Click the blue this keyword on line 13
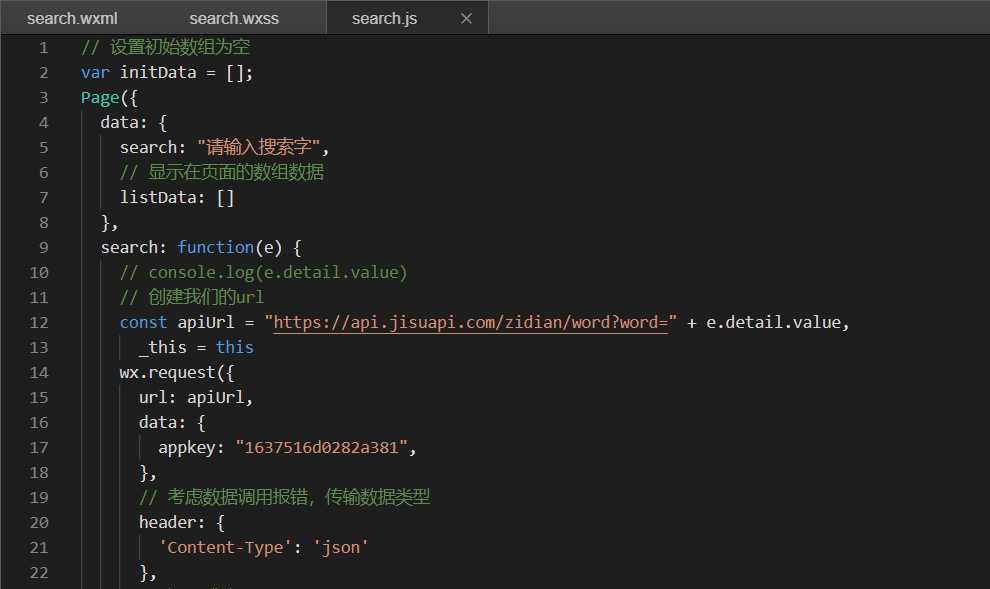This screenshot has height=589, width=990. [234, 348]
